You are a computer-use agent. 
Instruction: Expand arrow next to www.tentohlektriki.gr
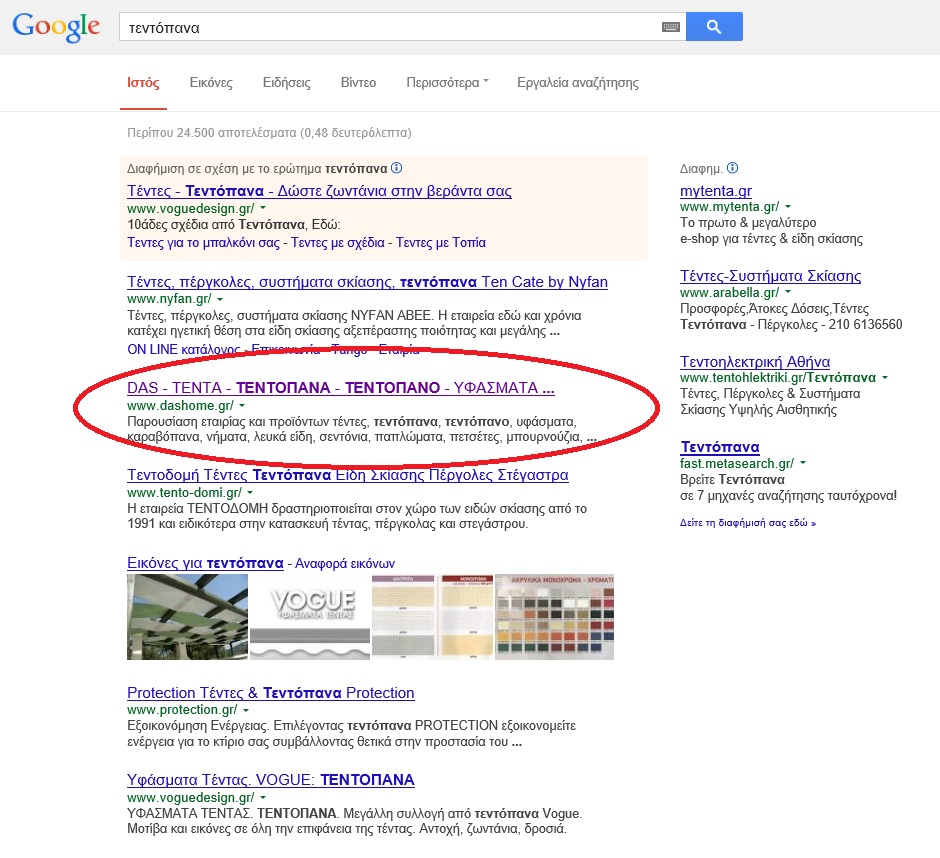(885, 377)
